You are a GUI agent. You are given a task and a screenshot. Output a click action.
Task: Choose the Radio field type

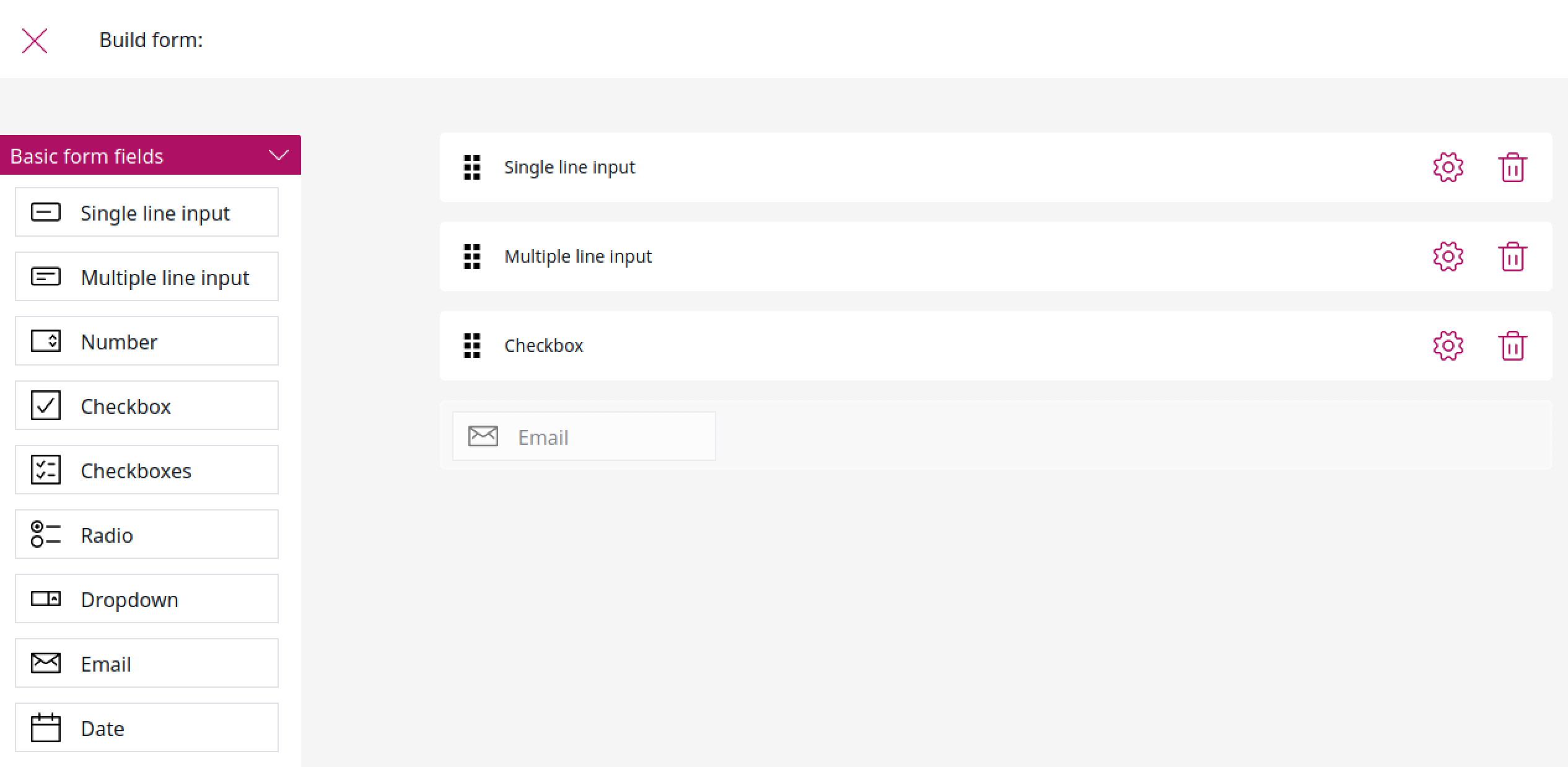pos(147,535)
